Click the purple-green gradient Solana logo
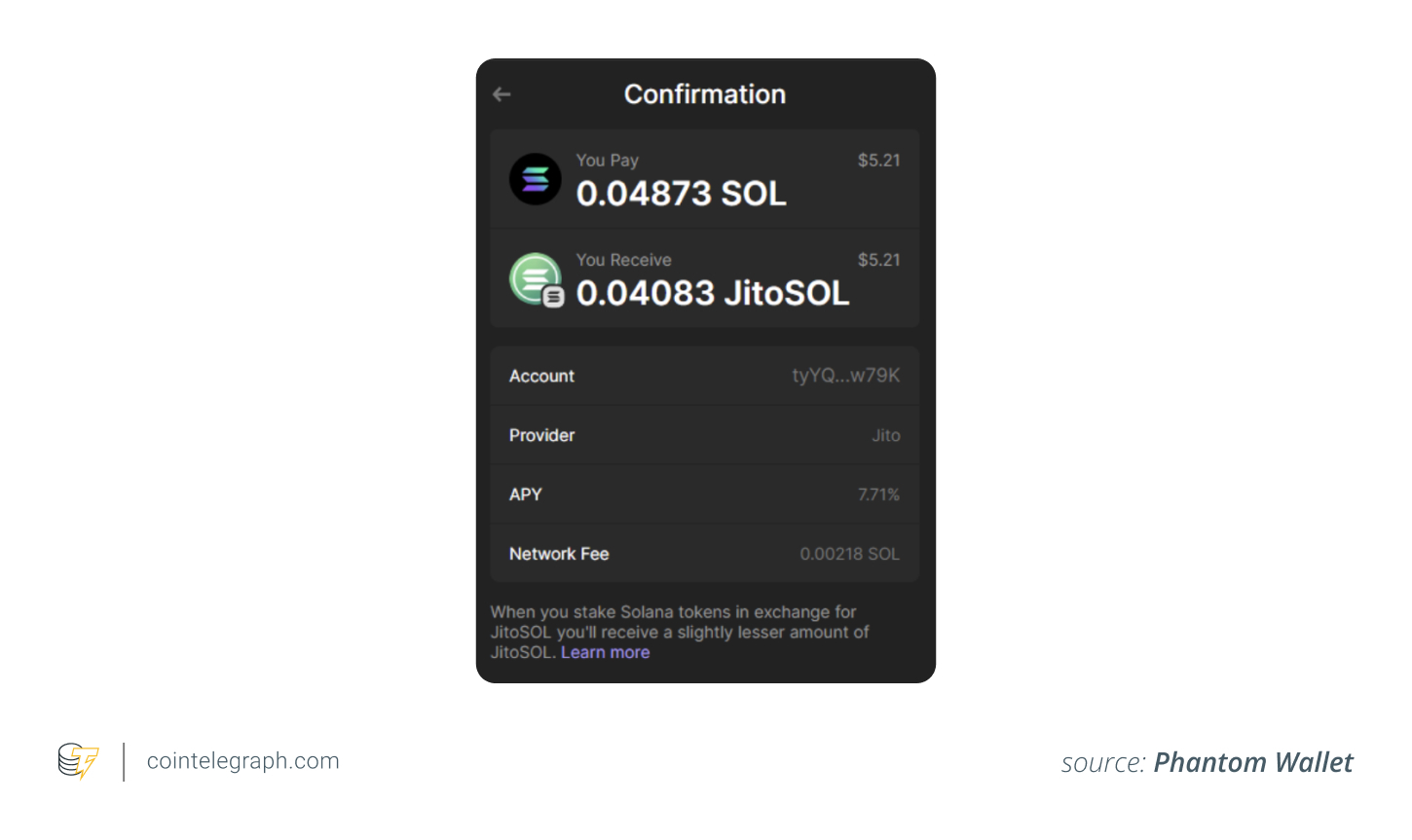Viewport: 1412px width, 840px height. tap(535, 179)
